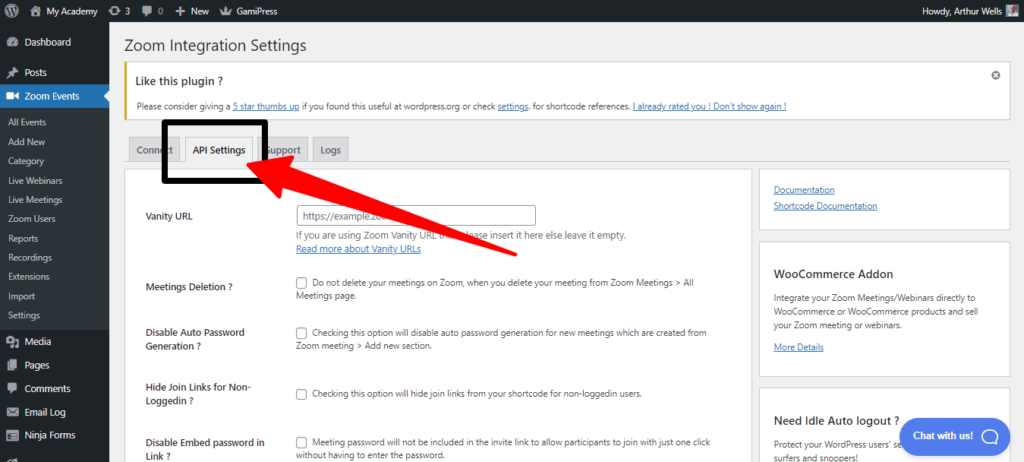Switch to the Connect tab
The height and width of the screenshot is (462, 1024).
(154, 150)
